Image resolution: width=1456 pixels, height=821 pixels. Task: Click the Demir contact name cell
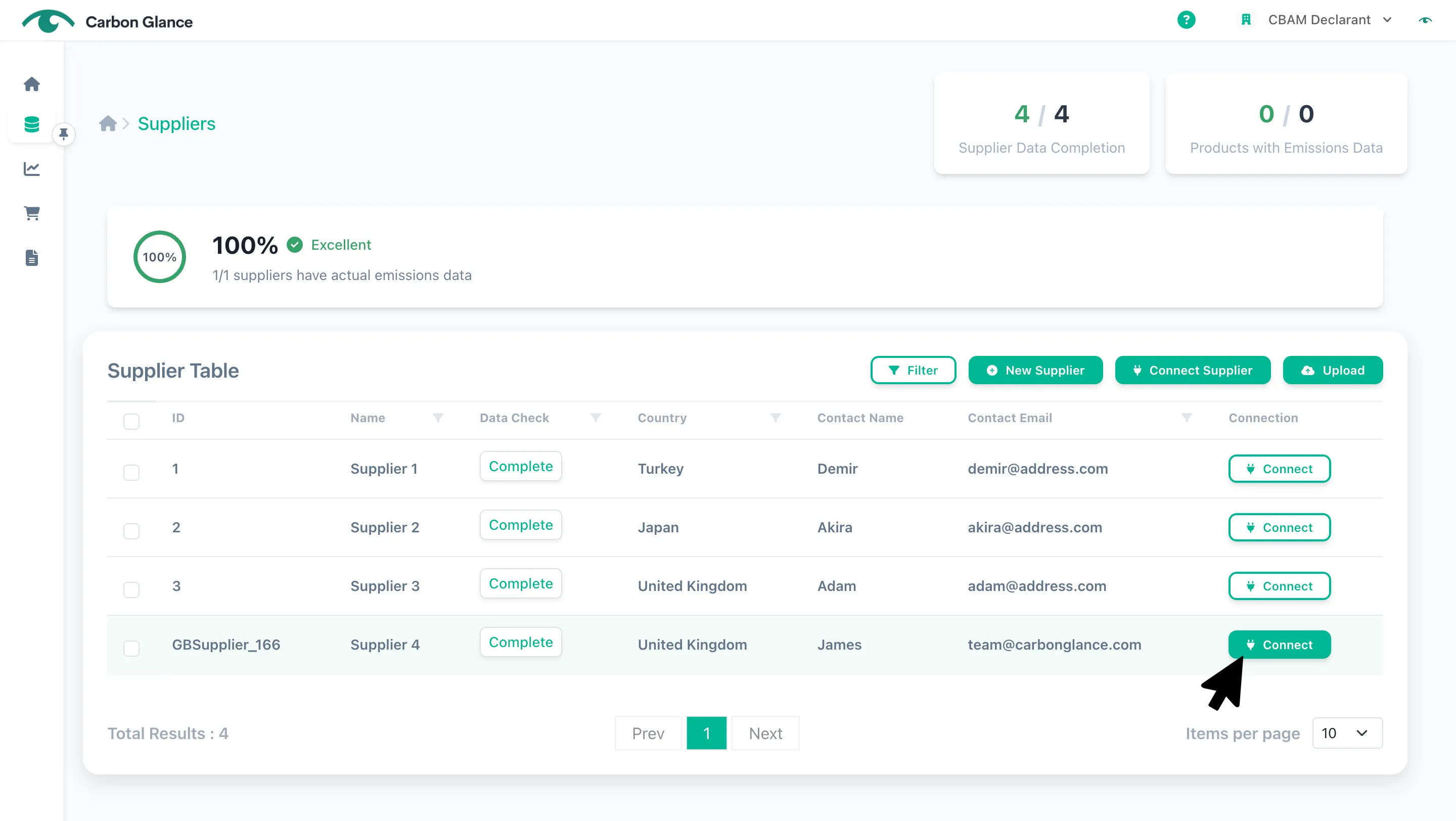pyautogui.click(x=837, y=469)
